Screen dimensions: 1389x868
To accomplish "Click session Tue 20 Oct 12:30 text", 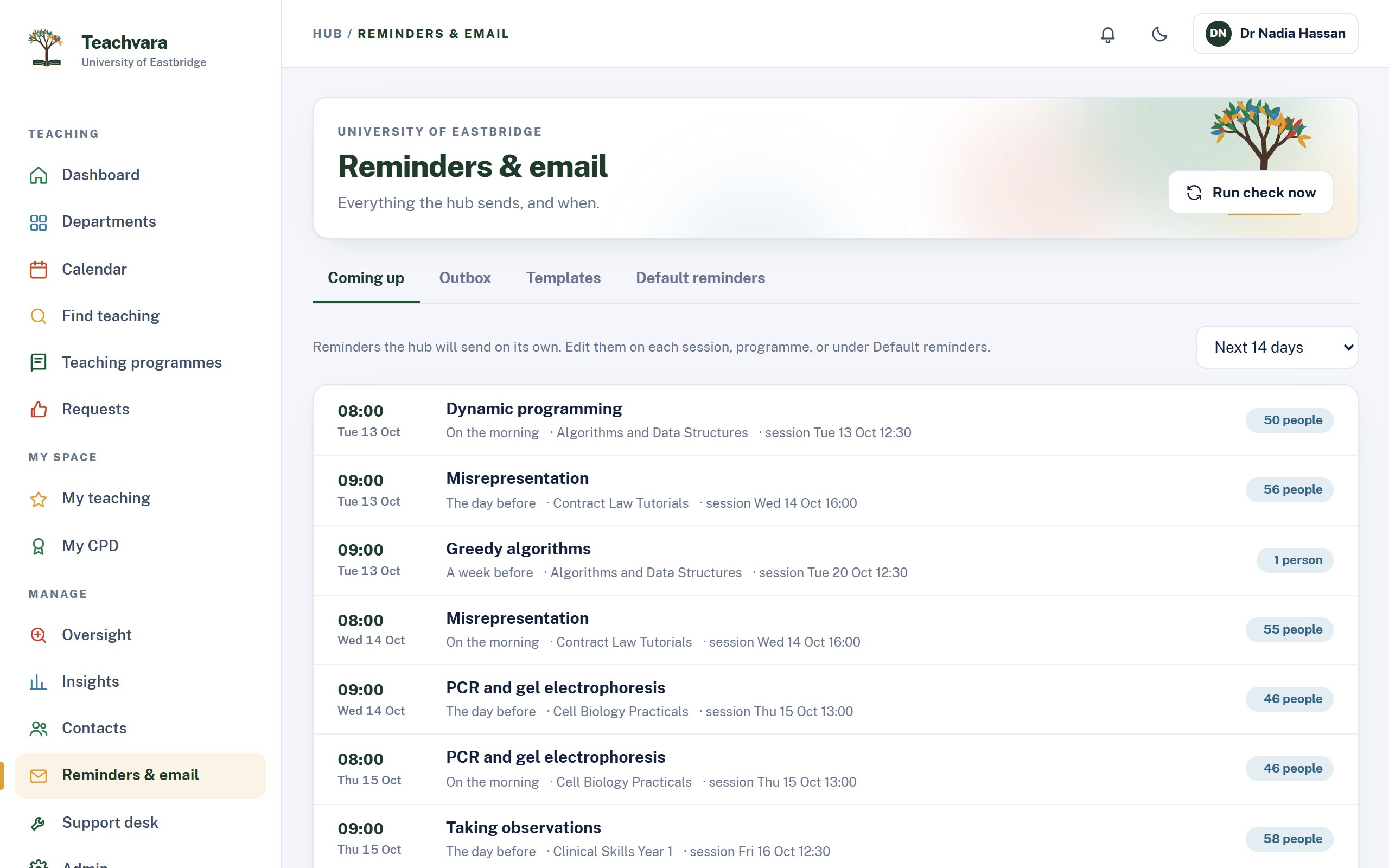I will (833, 573).
